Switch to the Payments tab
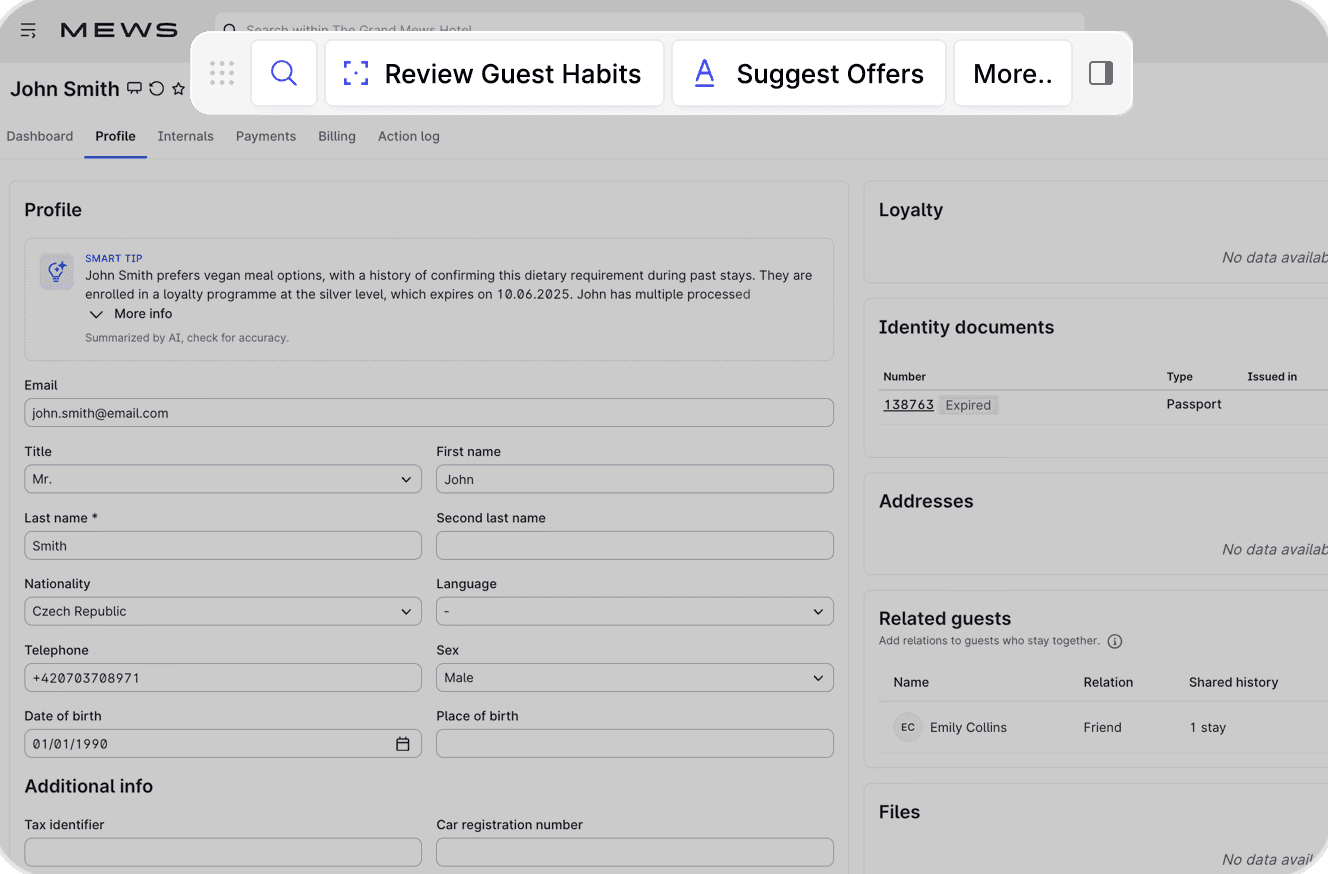1328x874 pixels. (265, 136)
